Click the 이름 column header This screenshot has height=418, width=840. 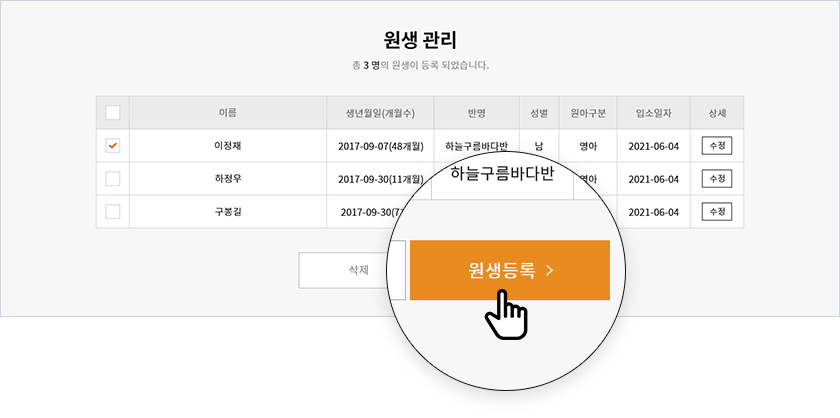pos(228,113)
